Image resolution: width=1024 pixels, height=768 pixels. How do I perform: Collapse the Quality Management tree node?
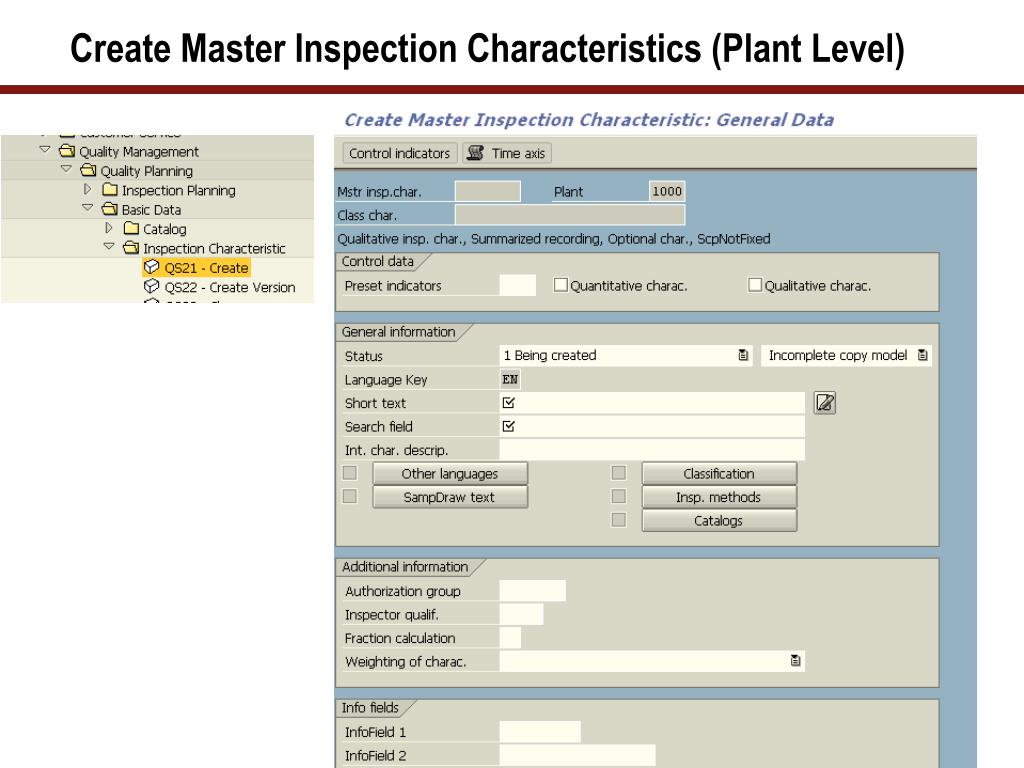tap(44, 150)
